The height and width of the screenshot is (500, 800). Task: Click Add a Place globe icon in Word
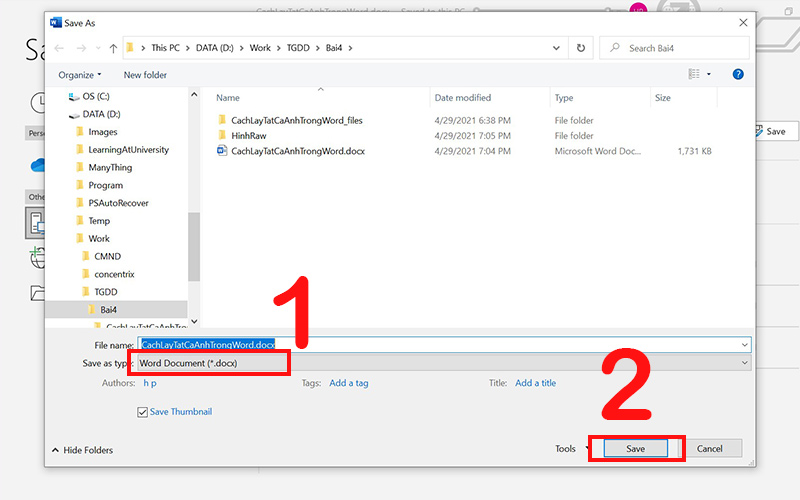(x=38, y=258)
